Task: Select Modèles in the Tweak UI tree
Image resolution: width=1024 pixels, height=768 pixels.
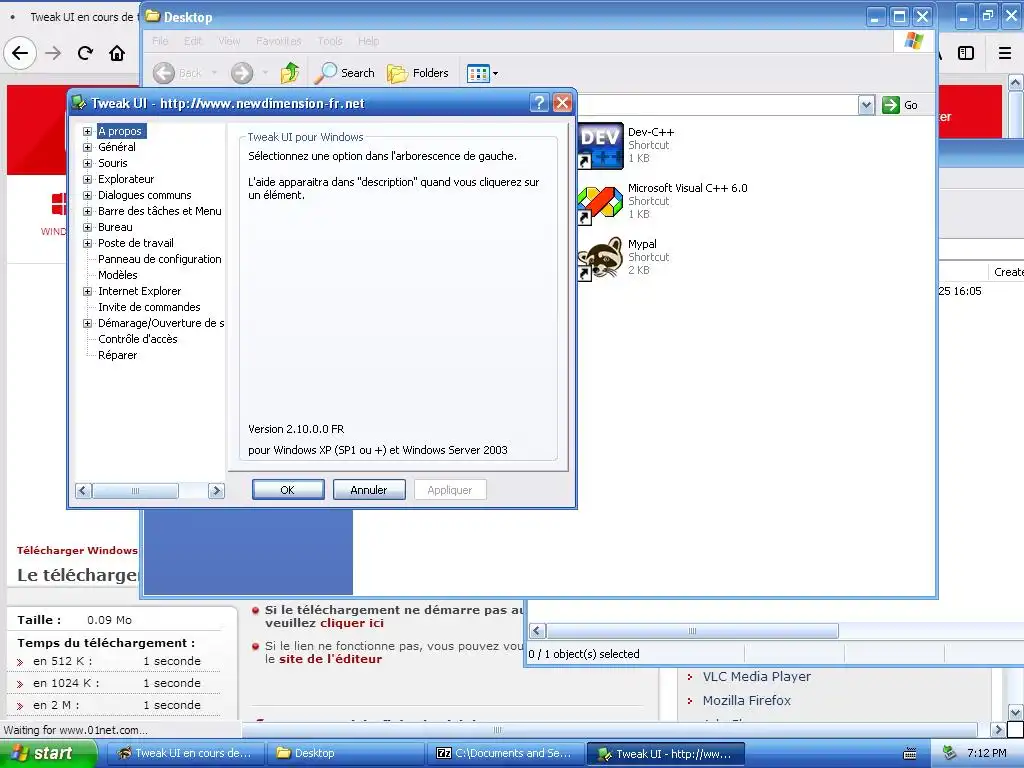Action: pyautogui.click(x=118, y=275)
